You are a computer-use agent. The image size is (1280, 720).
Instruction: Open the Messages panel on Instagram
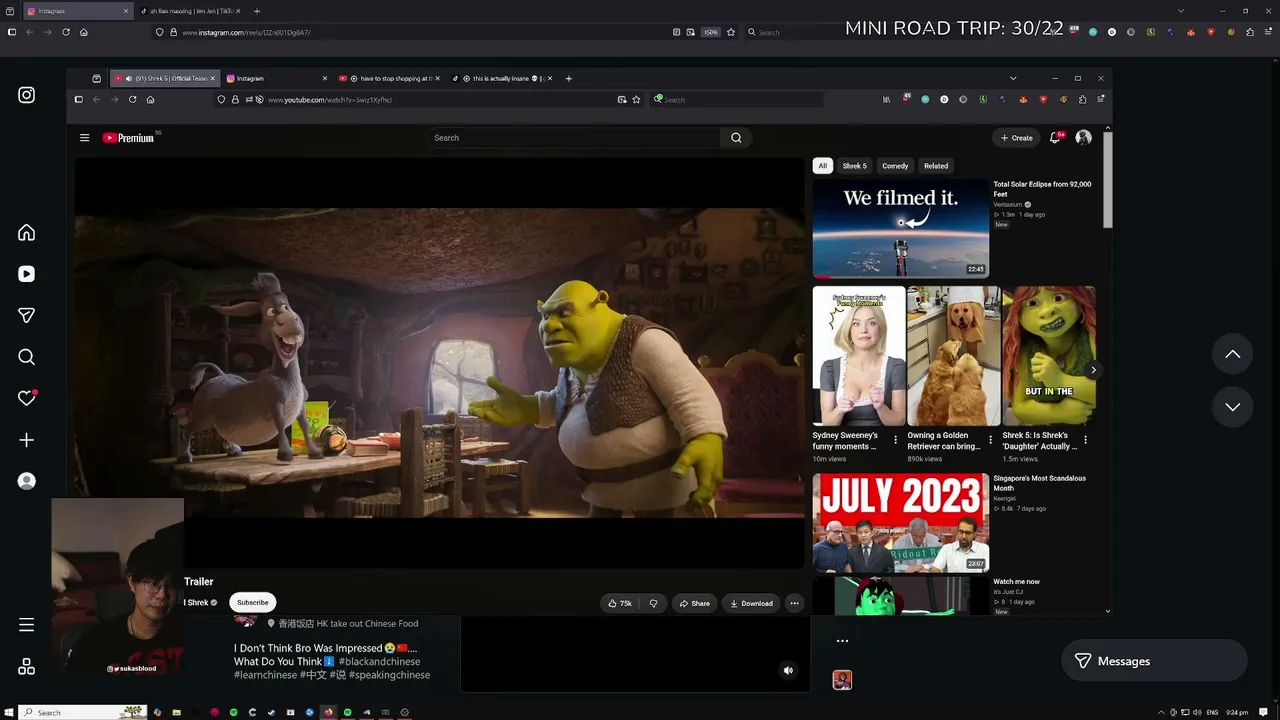pos(1154,661)
